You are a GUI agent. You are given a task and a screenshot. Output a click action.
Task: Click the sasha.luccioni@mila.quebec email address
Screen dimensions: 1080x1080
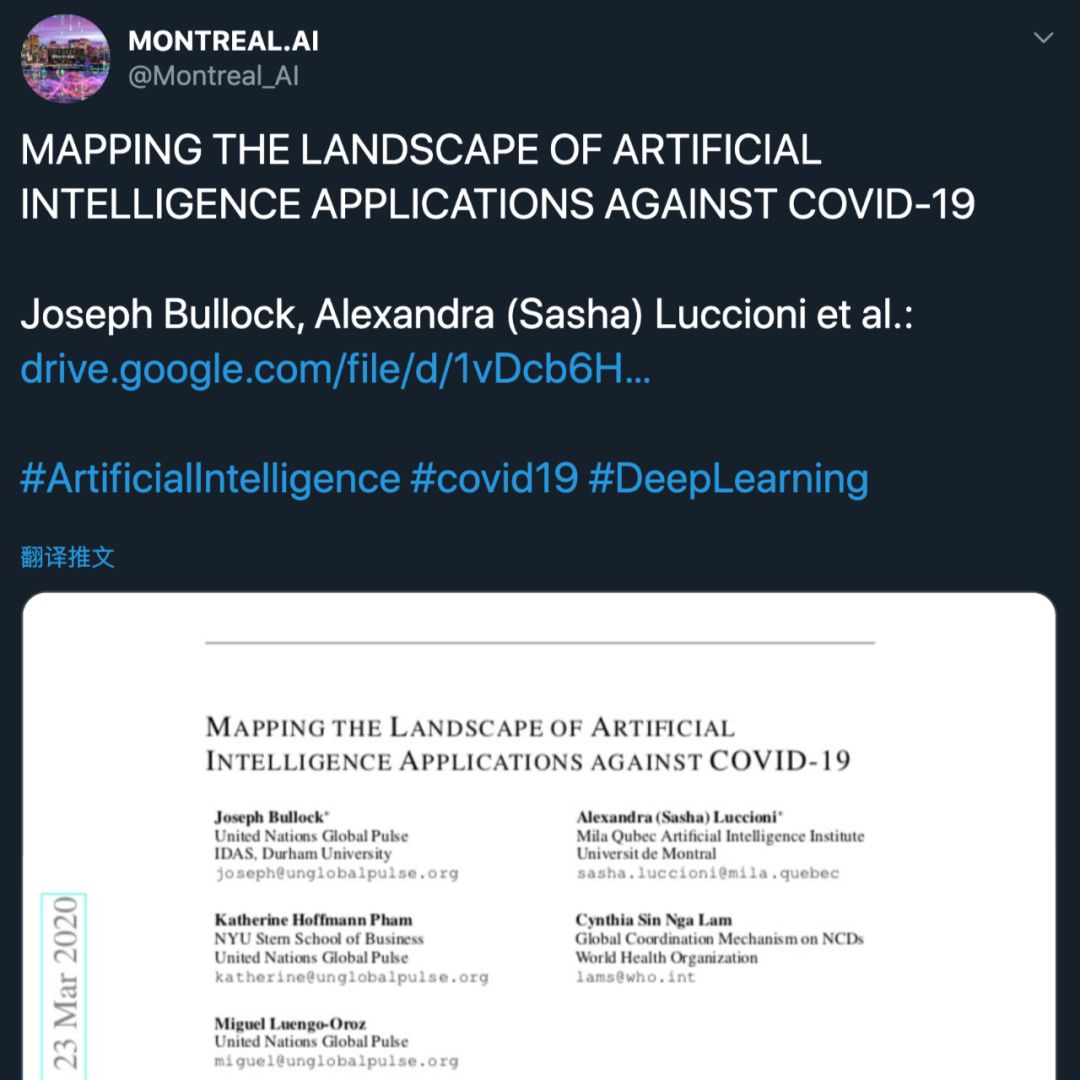(x=707, y=873)
